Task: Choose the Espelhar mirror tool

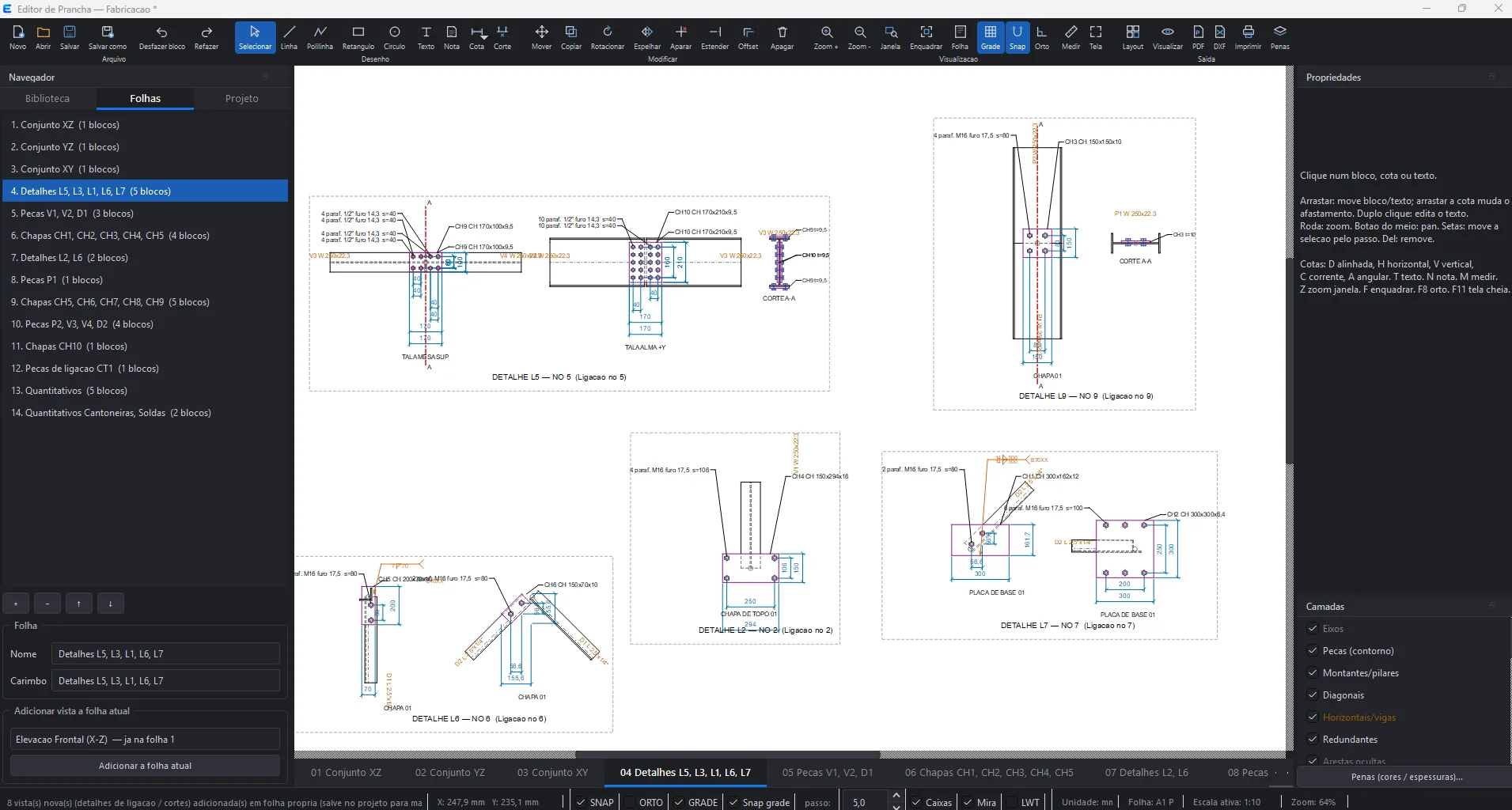Action: pos(646,37)
